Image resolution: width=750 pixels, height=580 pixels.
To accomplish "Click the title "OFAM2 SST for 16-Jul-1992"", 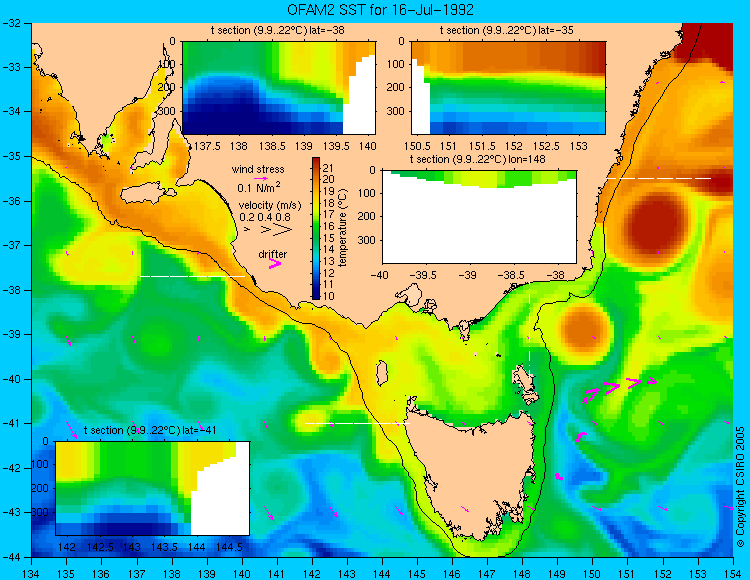I will 380,10.
